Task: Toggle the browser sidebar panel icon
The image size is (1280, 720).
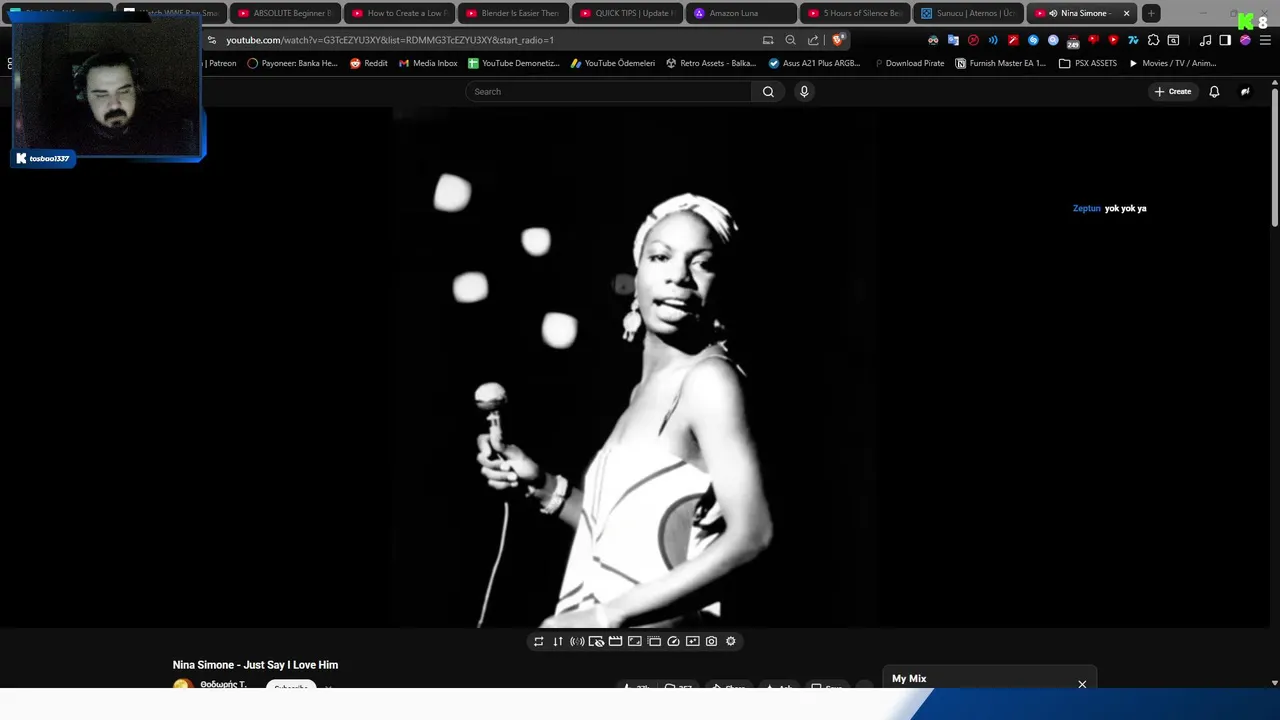Action: coord(1225,40)
